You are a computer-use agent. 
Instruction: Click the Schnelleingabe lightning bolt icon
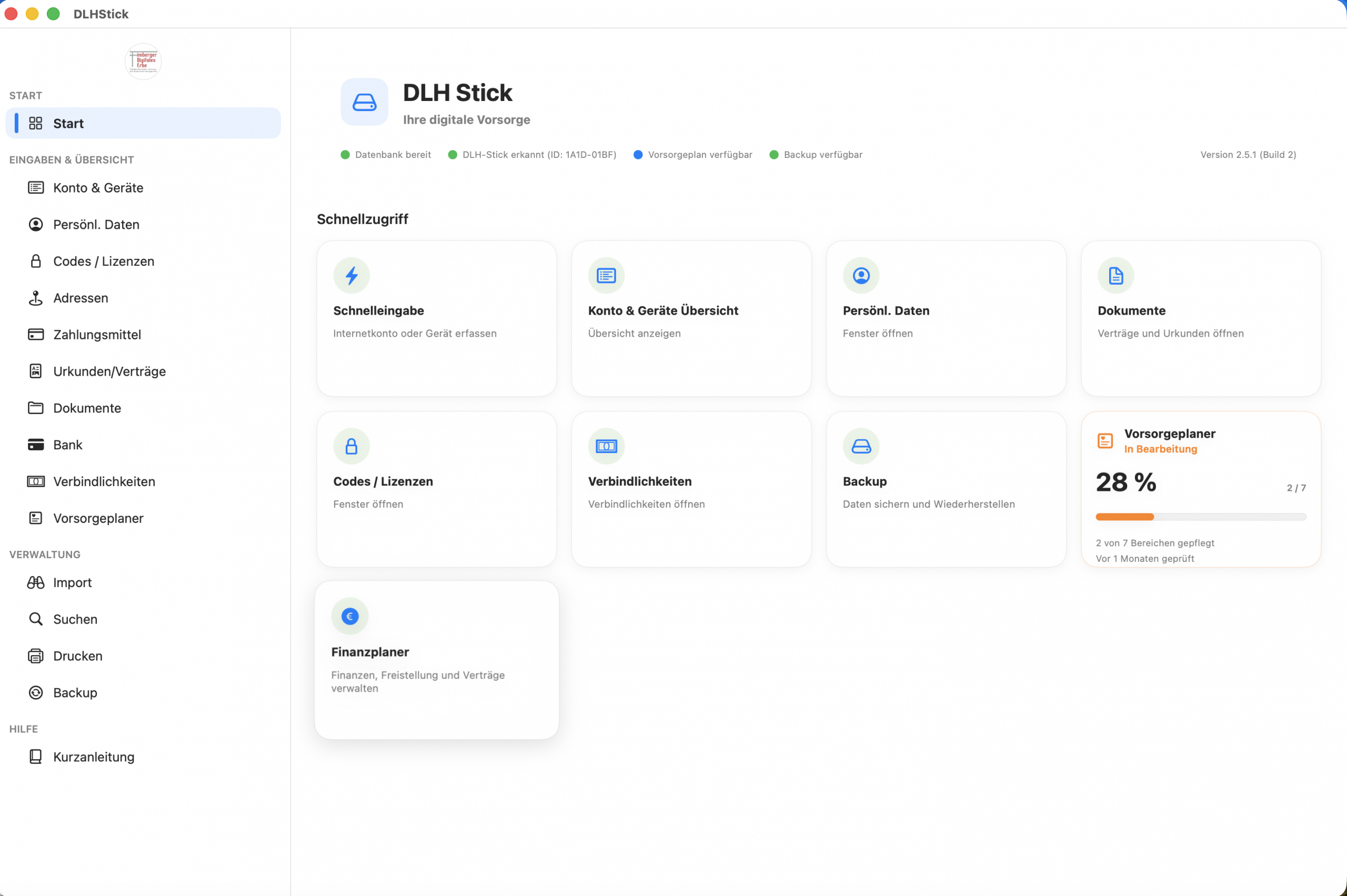[351, 275]
